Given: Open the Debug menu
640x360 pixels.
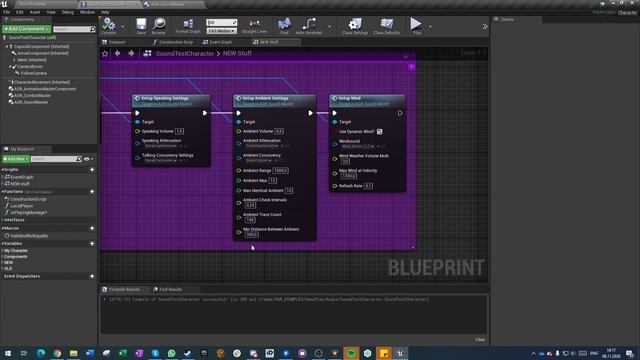Looking at the screenshot, I should [68, 12].
